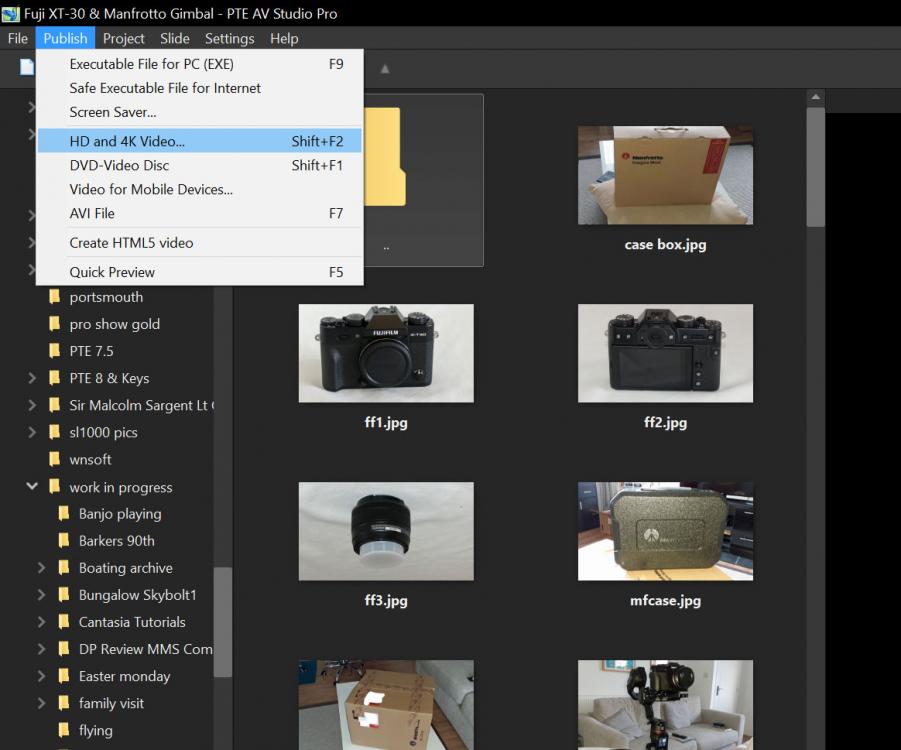
Task: Select the ff3.jpg lens thumbnail
Action: (386, 531)
